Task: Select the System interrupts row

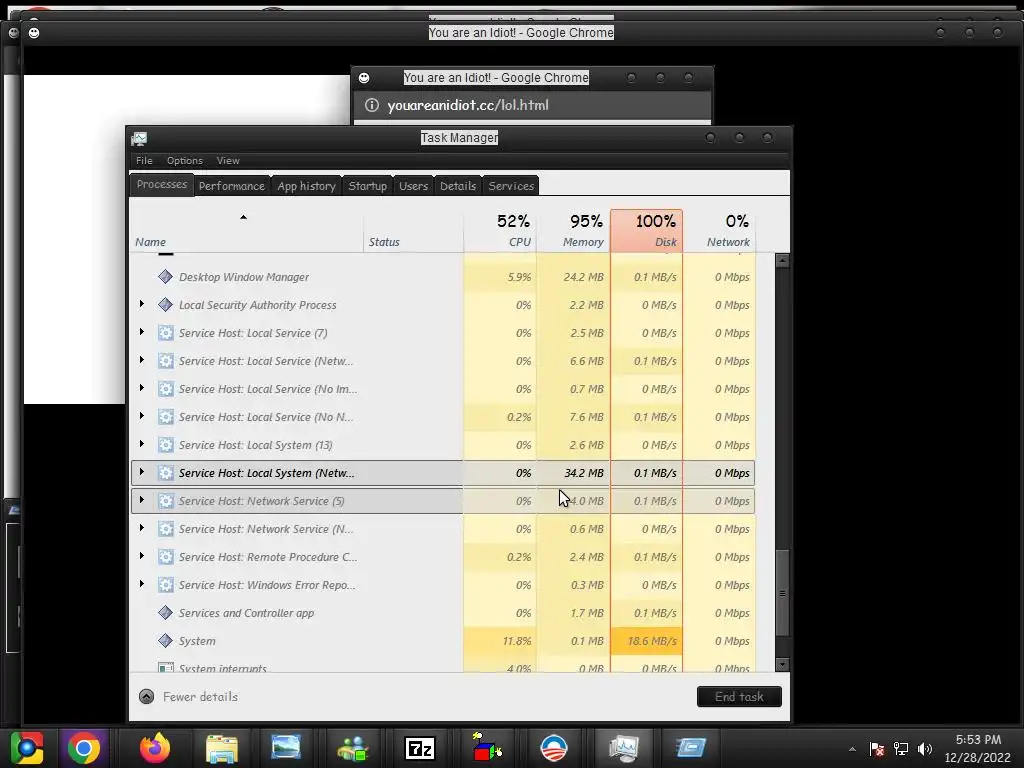Action: (443, 666)
